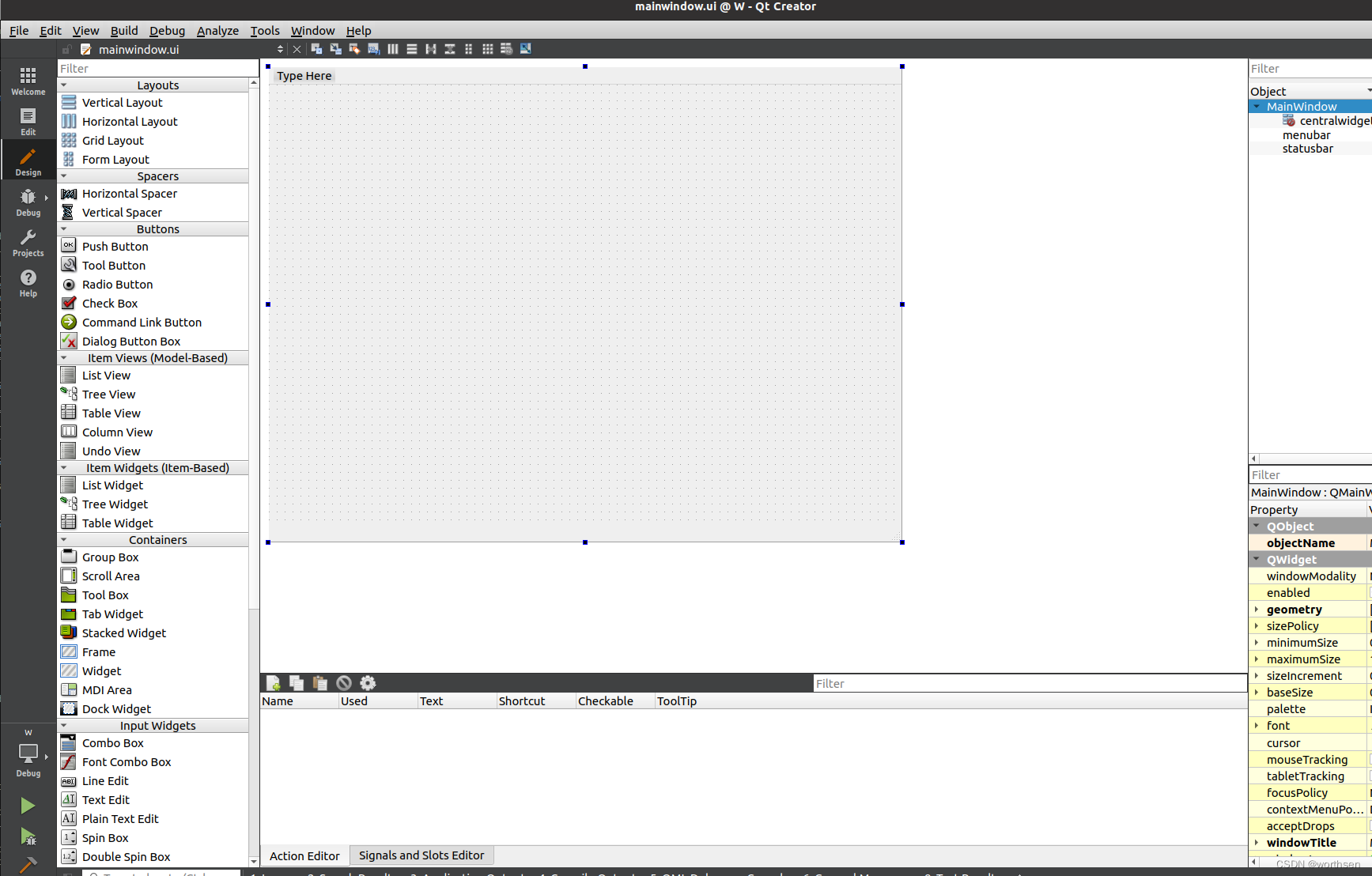Paste an action from the clipboard
This screenshot has width=1372, height=876.
click(x=320, y=682)
